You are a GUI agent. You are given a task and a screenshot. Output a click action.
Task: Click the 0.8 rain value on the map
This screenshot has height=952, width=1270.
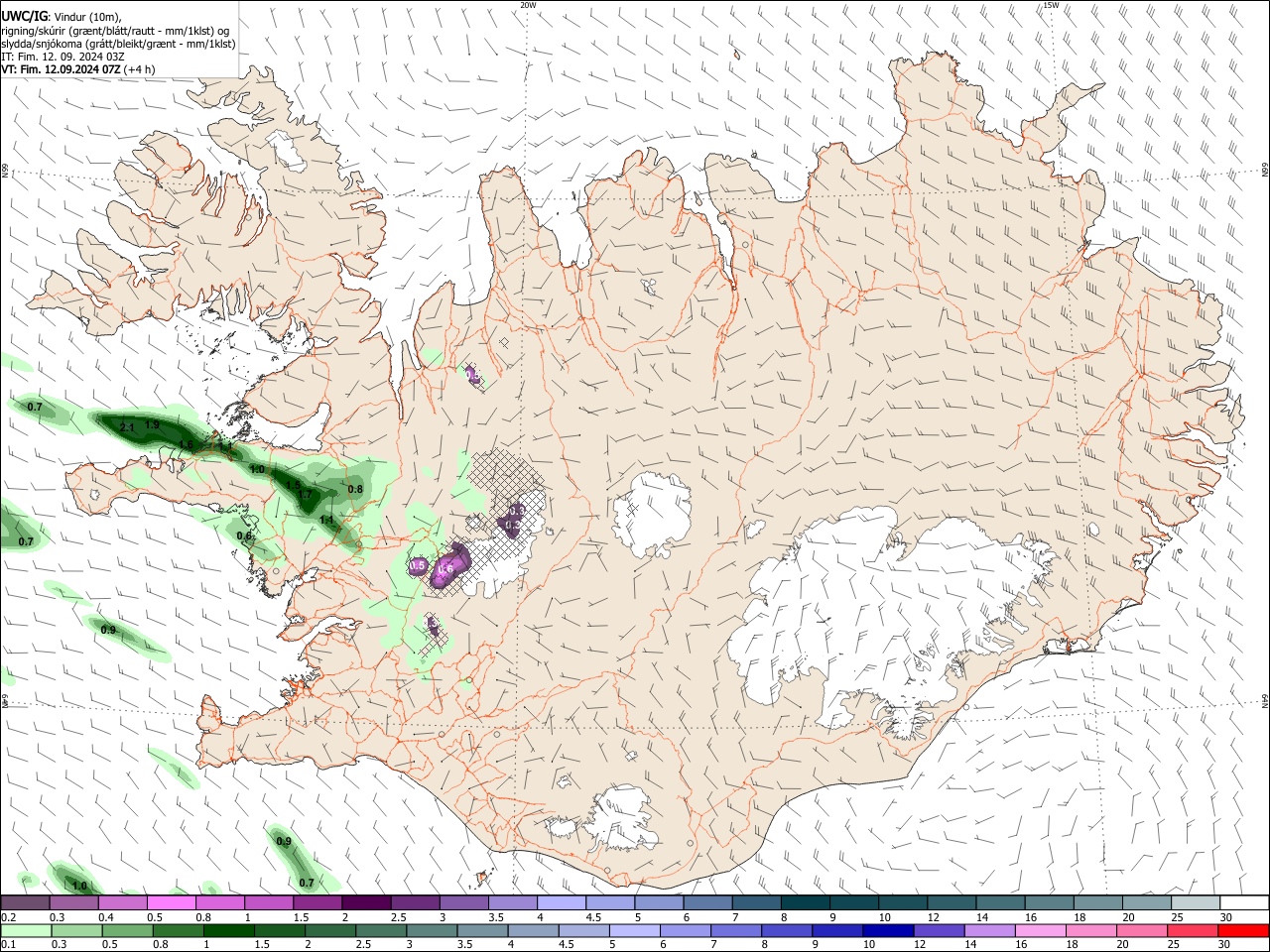355,489
